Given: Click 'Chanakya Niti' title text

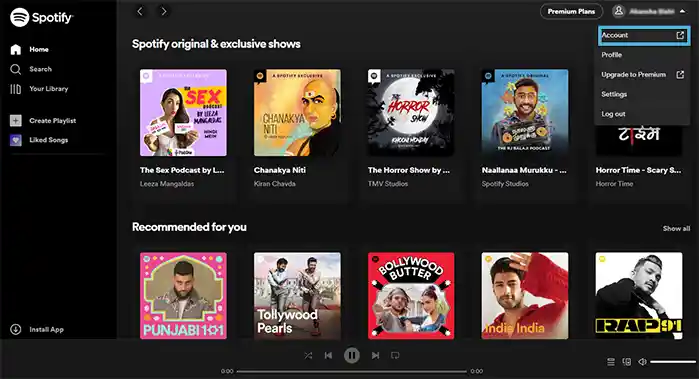Looking at the screenshot, I should coord(280,170).
